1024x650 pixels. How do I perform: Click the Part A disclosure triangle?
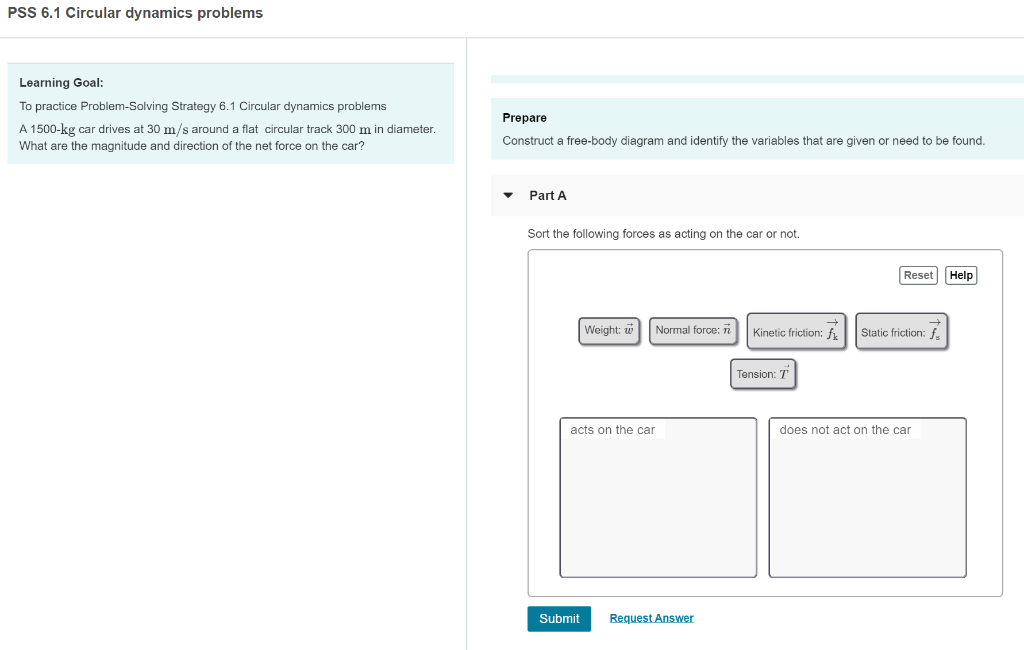[509, 196]
